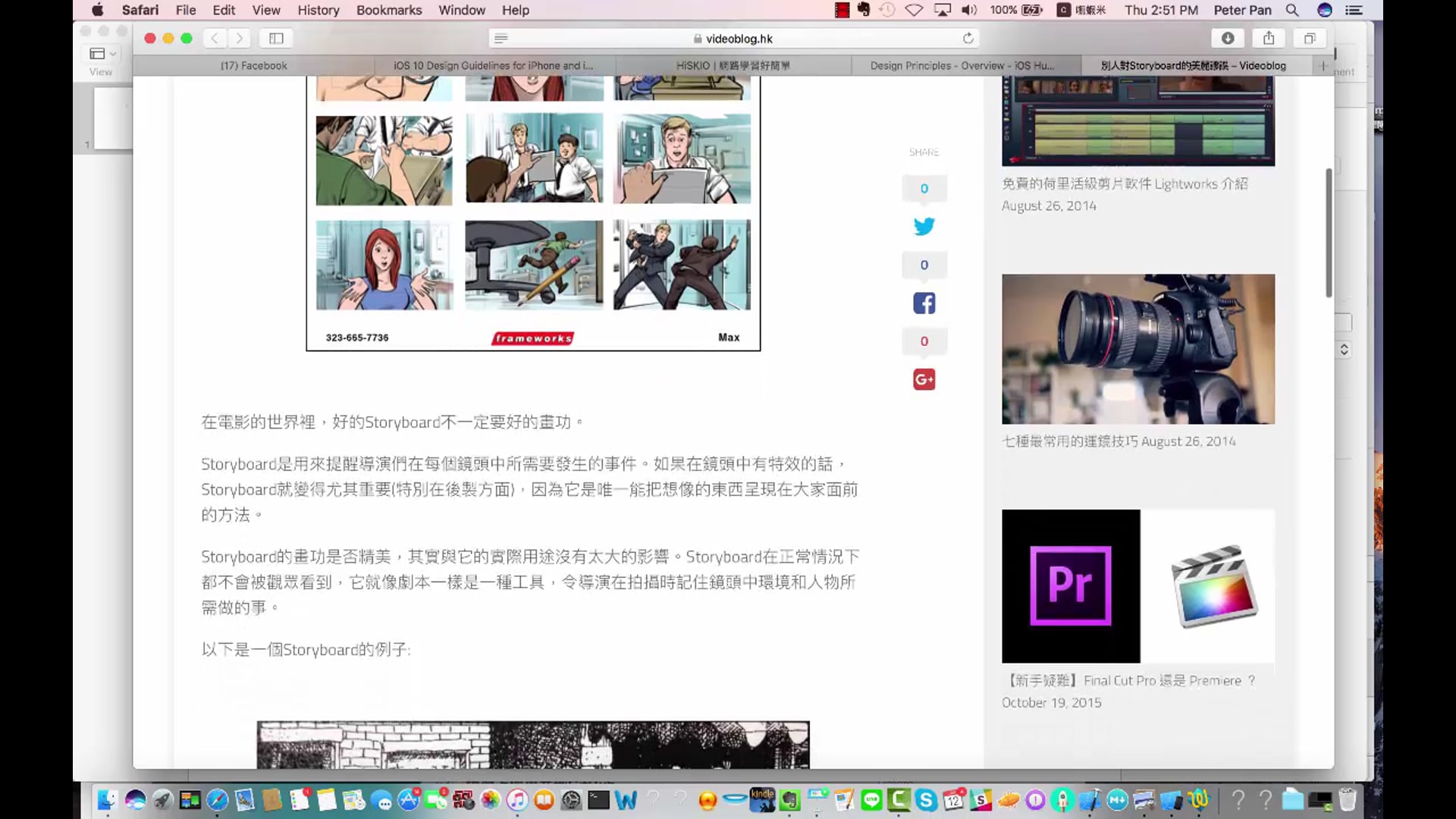Open Safari's downloads popover
Viewport: 1456px width, 819px height.
click(1228, 38)
